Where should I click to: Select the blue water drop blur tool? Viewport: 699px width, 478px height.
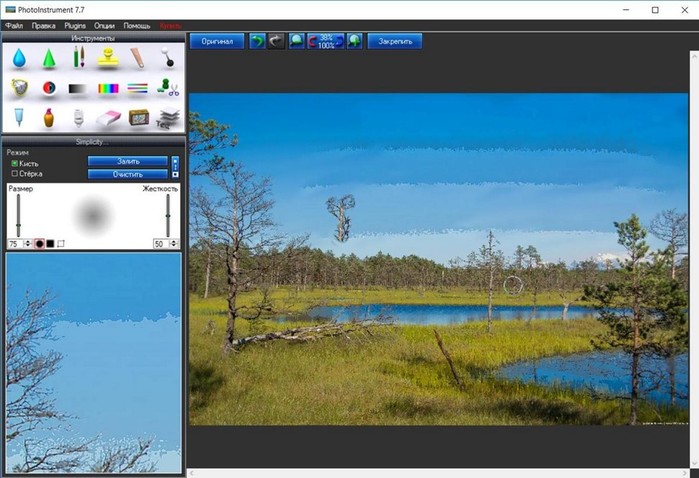pos(19,58)
